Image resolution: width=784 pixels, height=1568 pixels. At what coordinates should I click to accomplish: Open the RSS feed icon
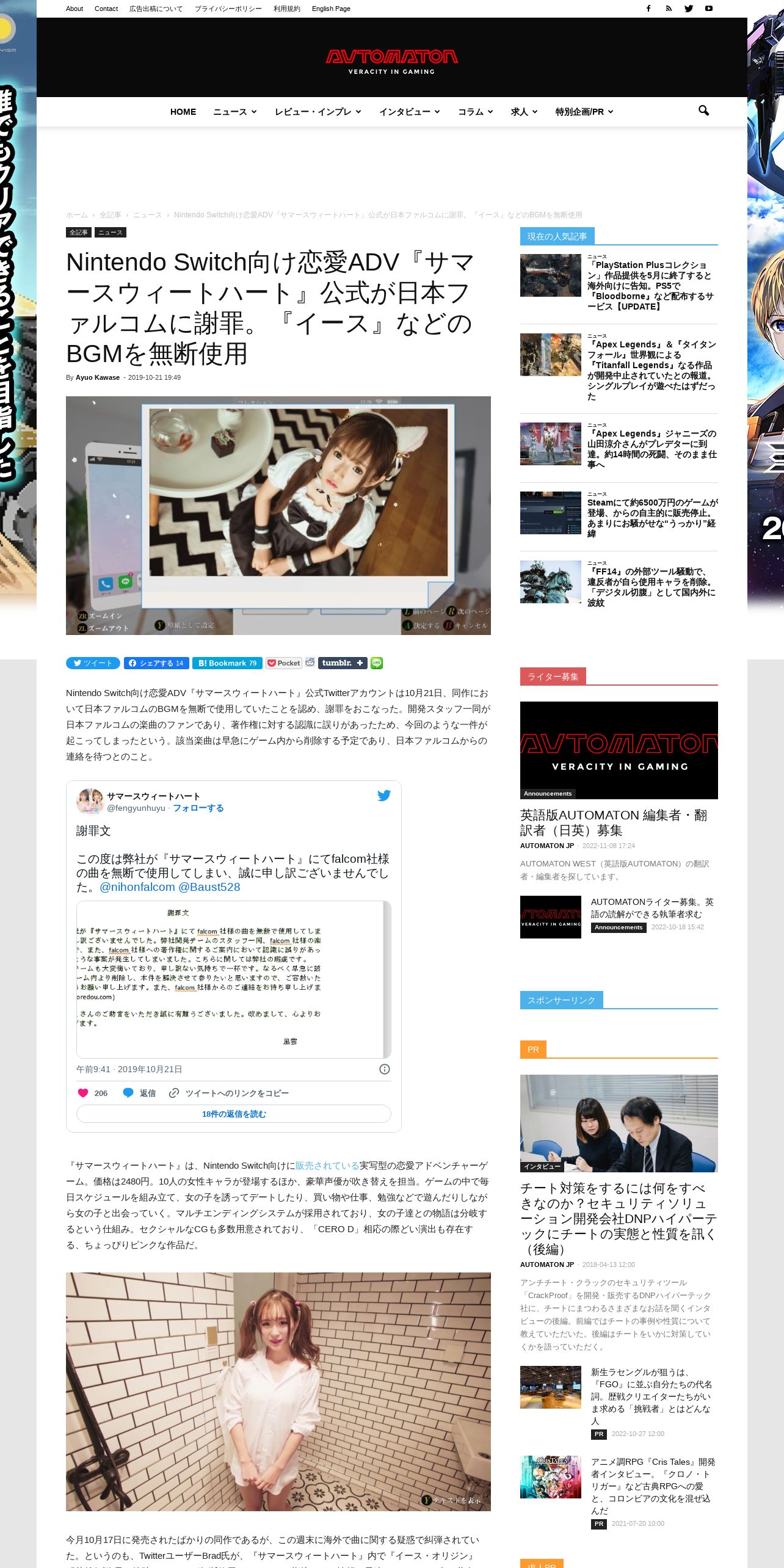(x=669, y=9)
